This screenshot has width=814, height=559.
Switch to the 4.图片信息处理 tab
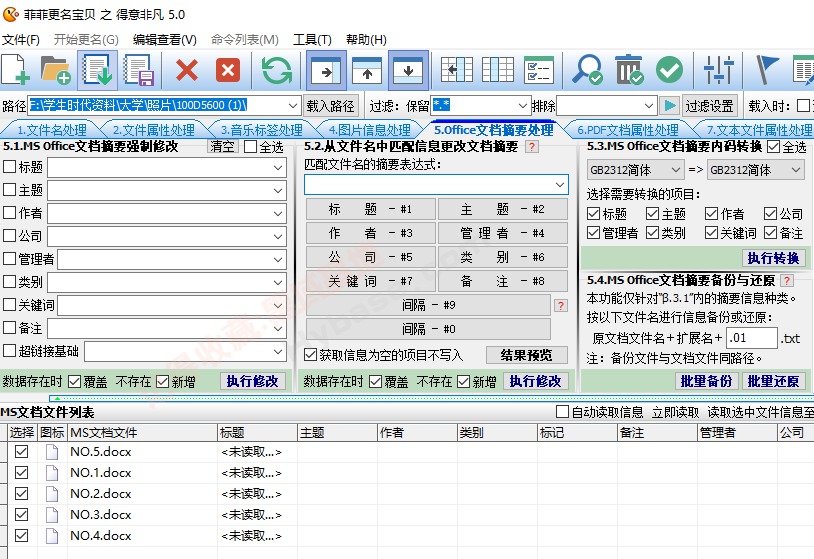click(x=370, y=130)
